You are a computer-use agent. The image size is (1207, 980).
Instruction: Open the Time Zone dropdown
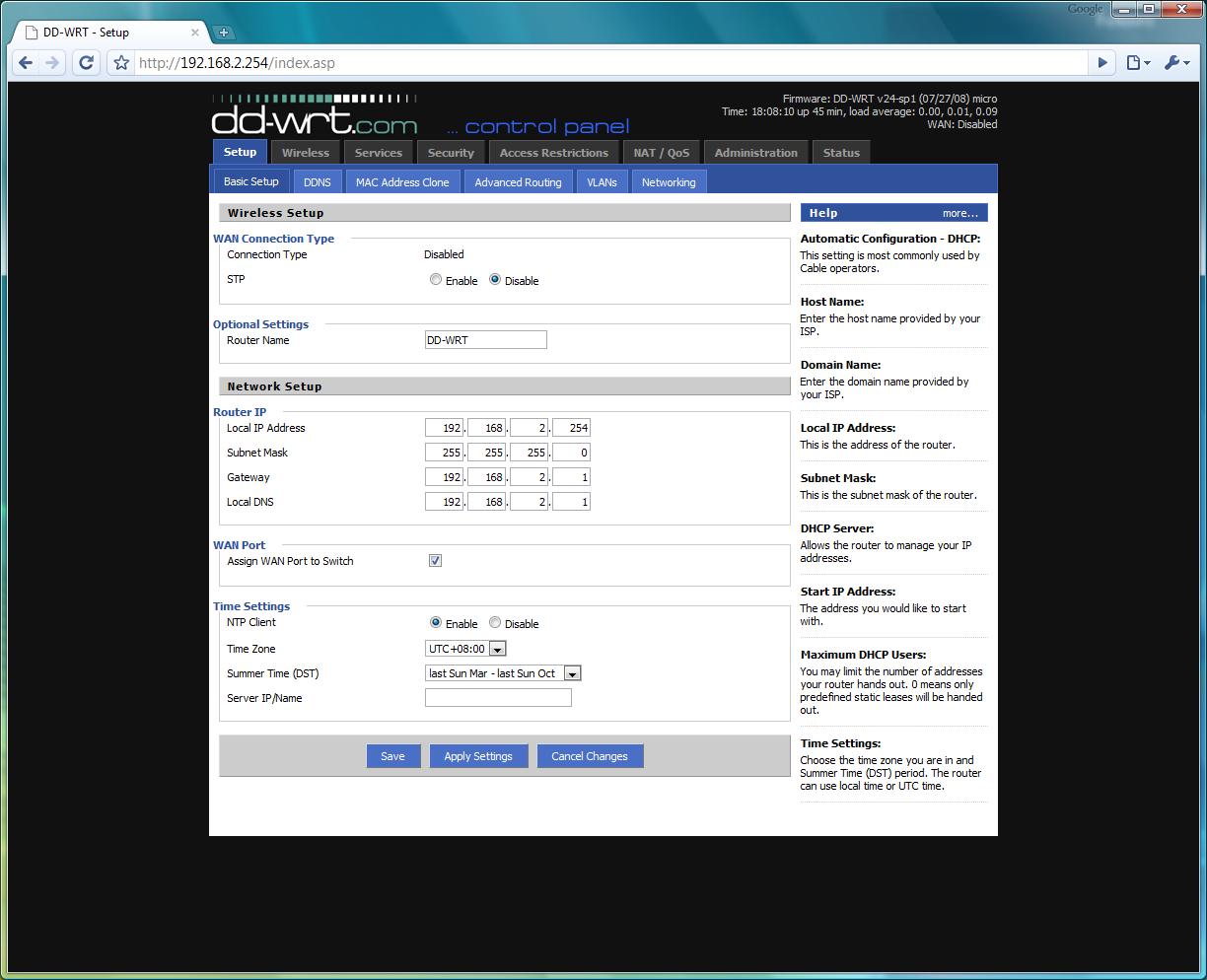point(465,649)
